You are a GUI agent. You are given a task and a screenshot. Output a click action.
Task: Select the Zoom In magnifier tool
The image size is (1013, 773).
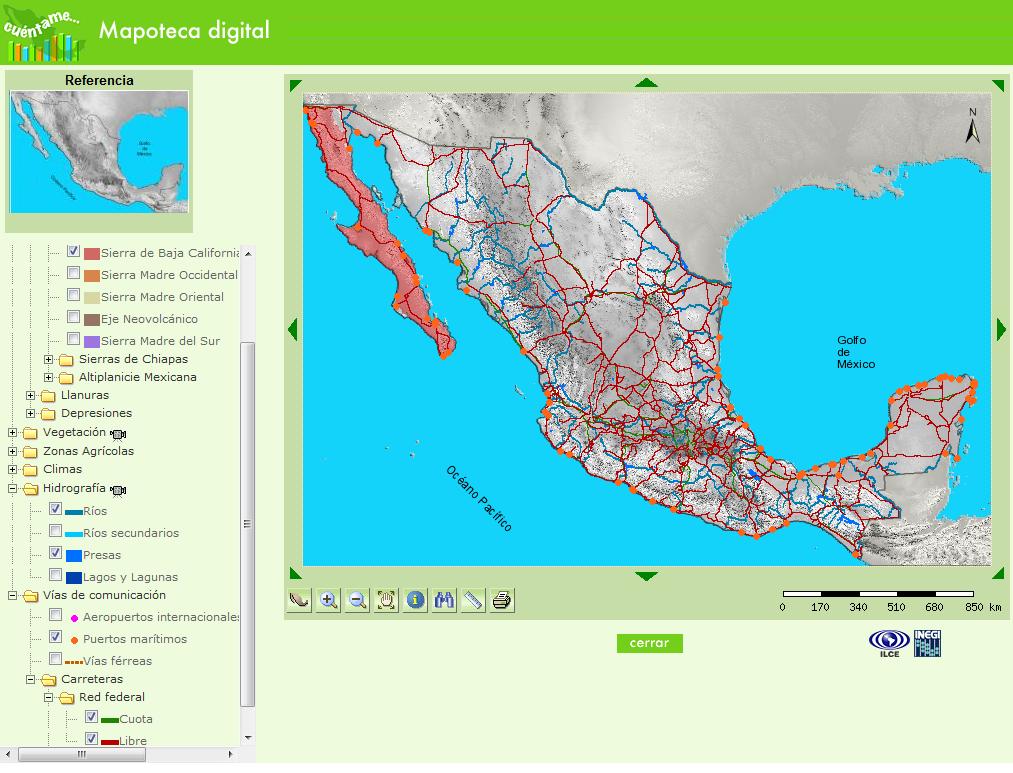click(327, 600)
